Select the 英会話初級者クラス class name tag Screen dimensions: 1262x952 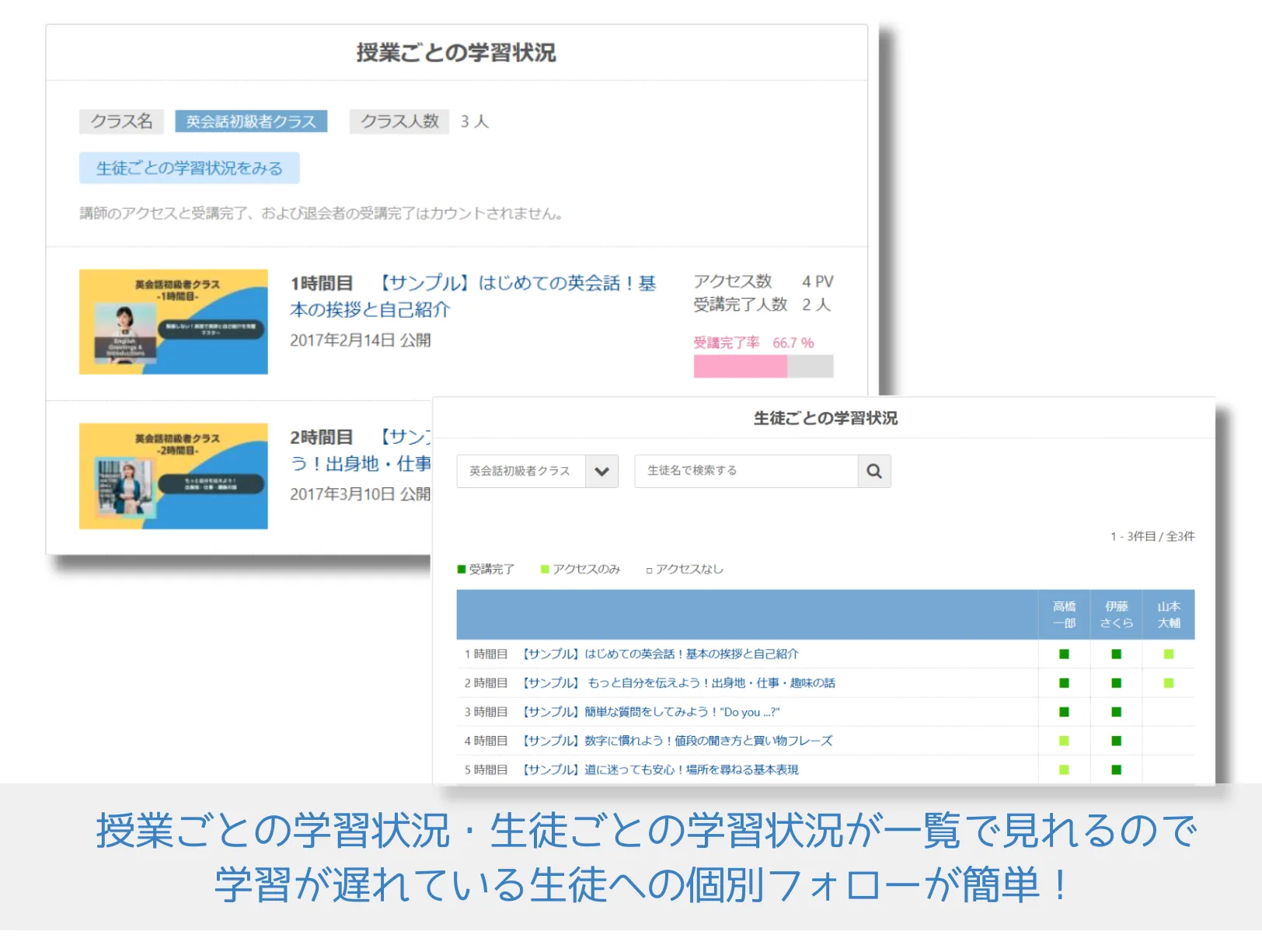[250, 121]
